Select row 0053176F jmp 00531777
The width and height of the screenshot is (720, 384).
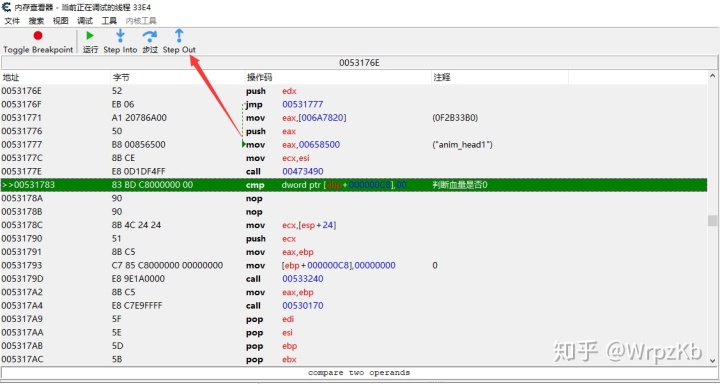[x=354, y=104]
